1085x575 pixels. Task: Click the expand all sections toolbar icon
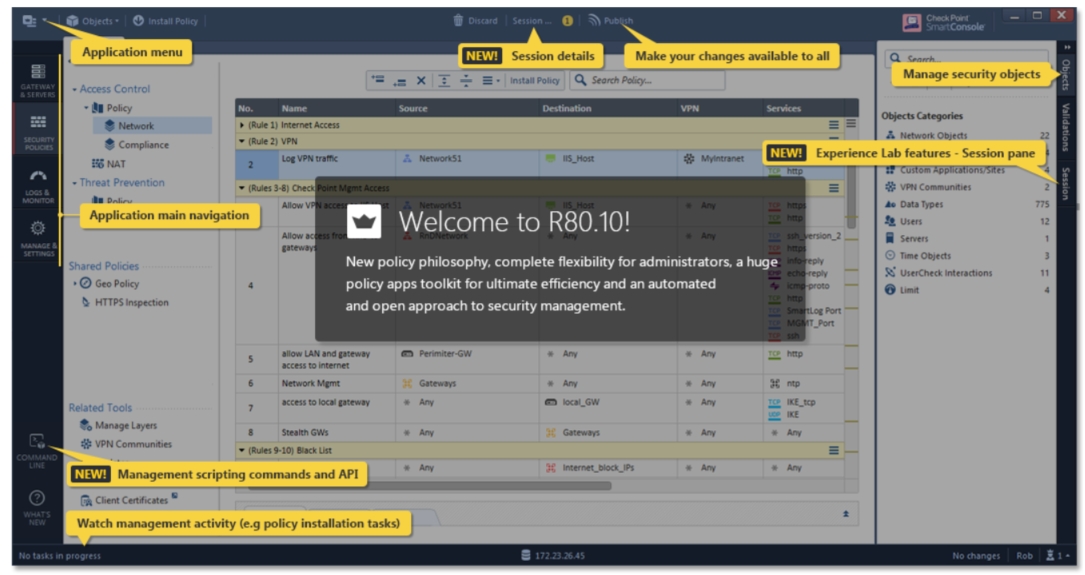point(444,80)
